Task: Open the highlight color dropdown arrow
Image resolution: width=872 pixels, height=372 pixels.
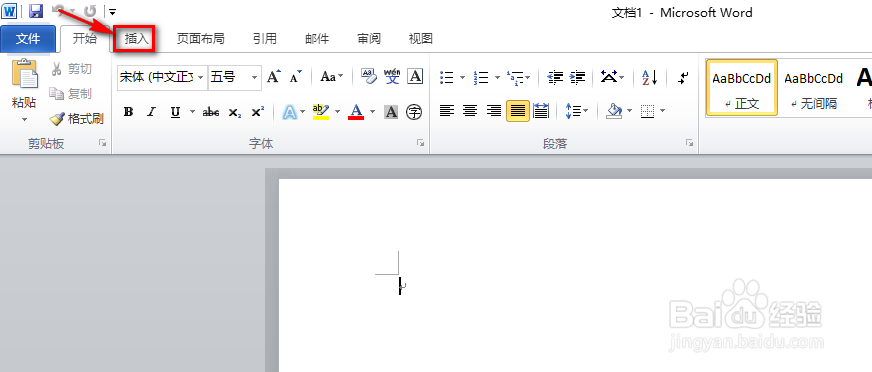Action: click(337, 112)
